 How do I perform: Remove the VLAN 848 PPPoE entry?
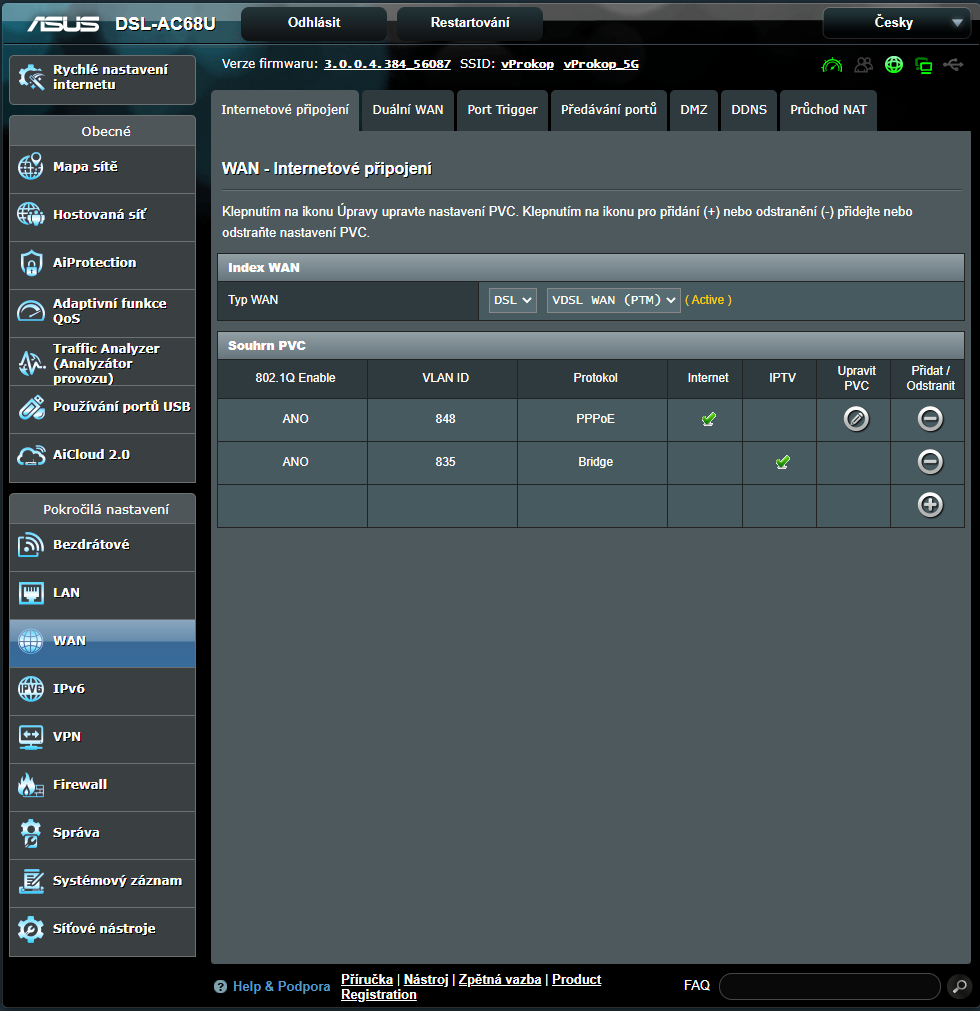click(930, 419)
